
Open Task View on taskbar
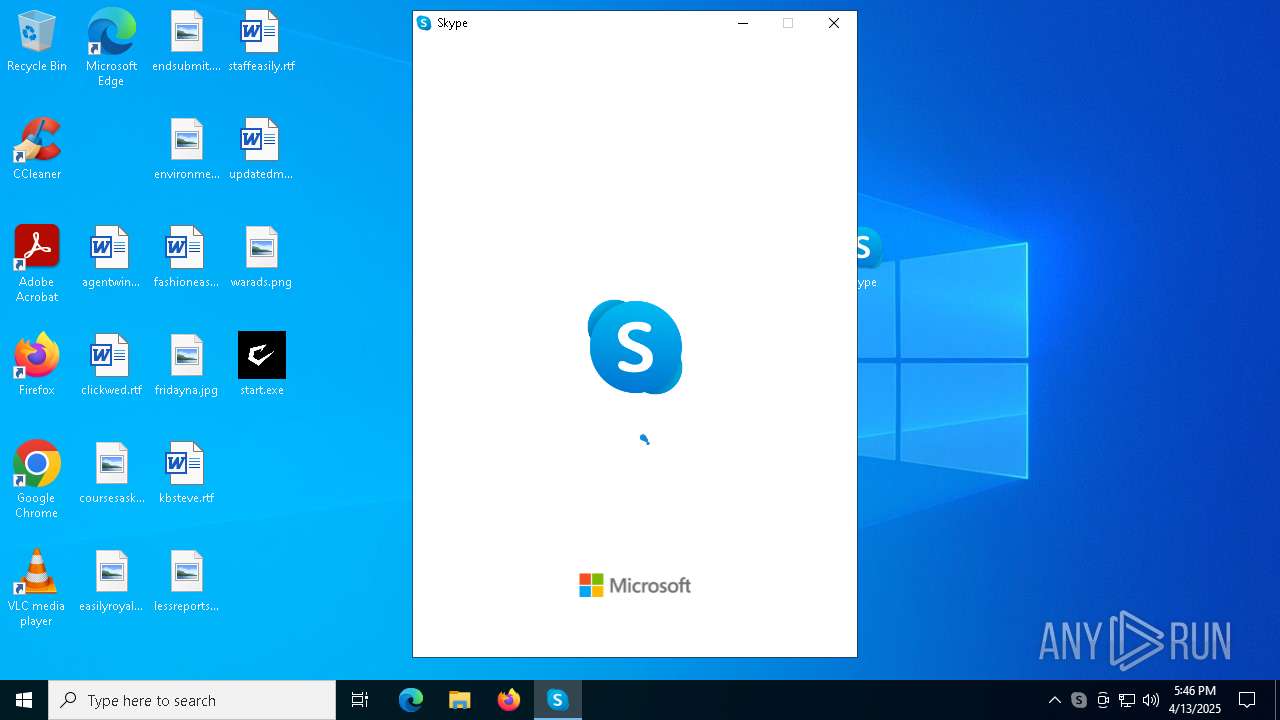[360, 700]
